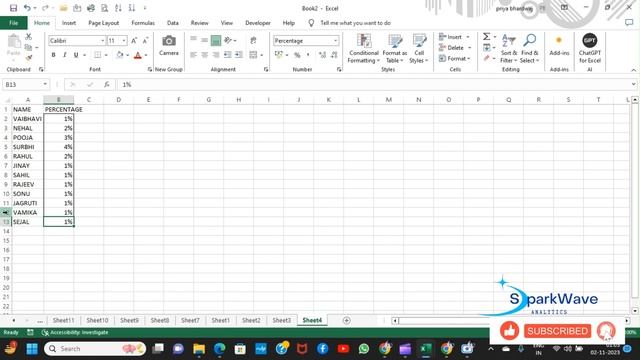
Task: Open Format cells dropdown
Action: pos(469,59)
